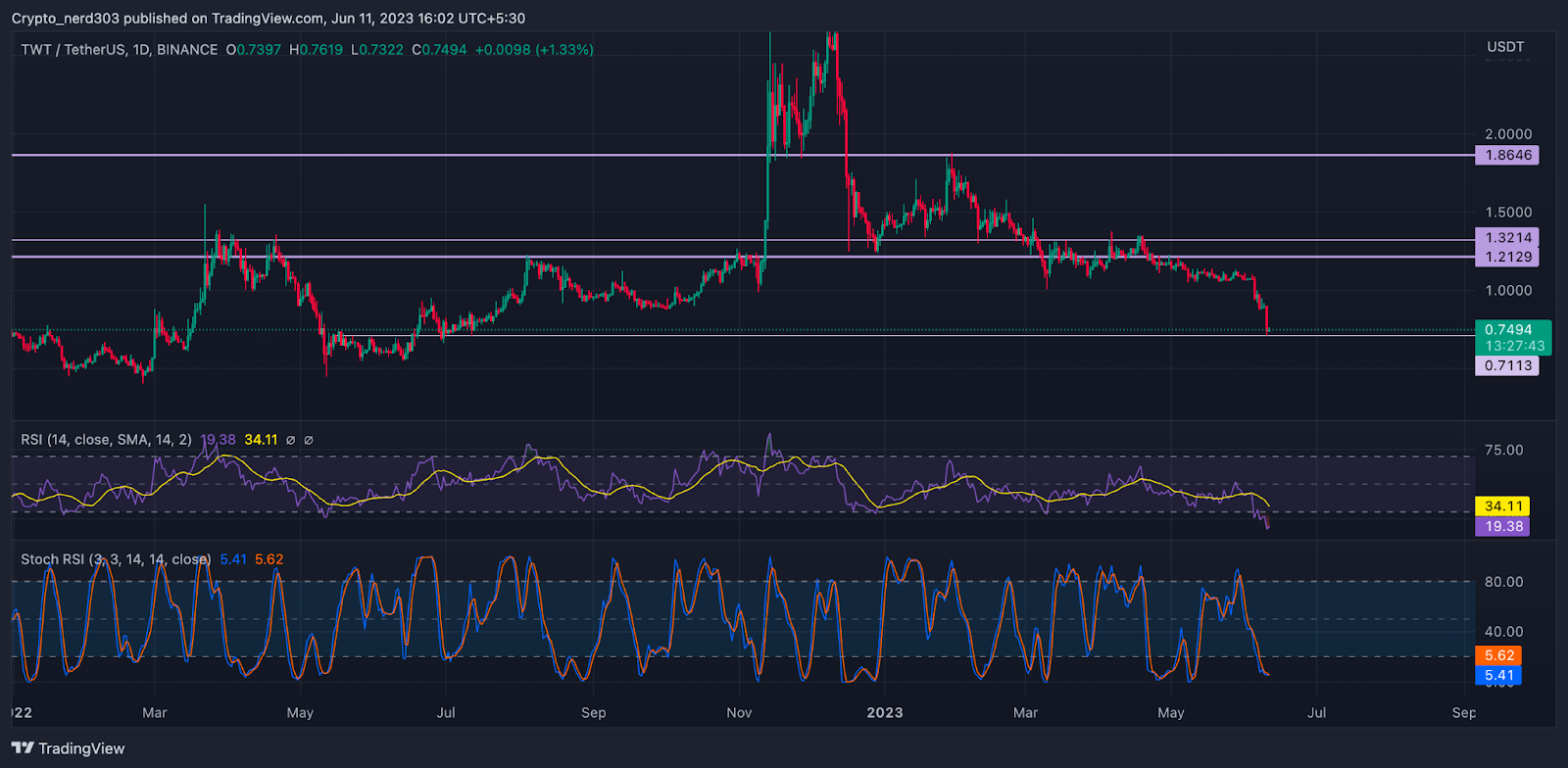Image resolution: width=1568 pixels, height=768 pixels.
Task: Select the 0.7113 price level label
Action: pyautogui.click(x=1507, y=365)
